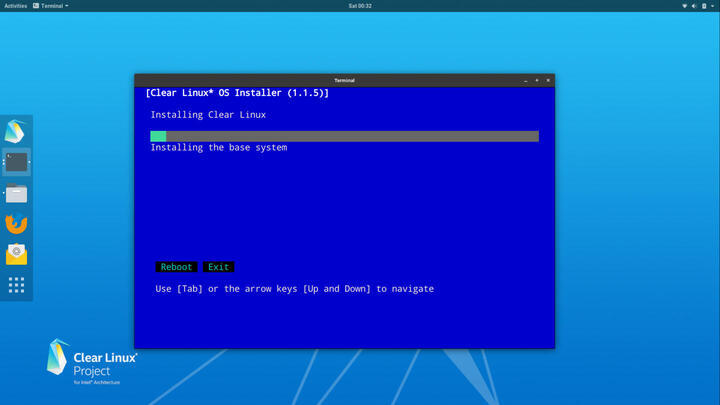Minimize the Terminal window
The width and height of the screenshot is (720, 405).
click(525, 80)
